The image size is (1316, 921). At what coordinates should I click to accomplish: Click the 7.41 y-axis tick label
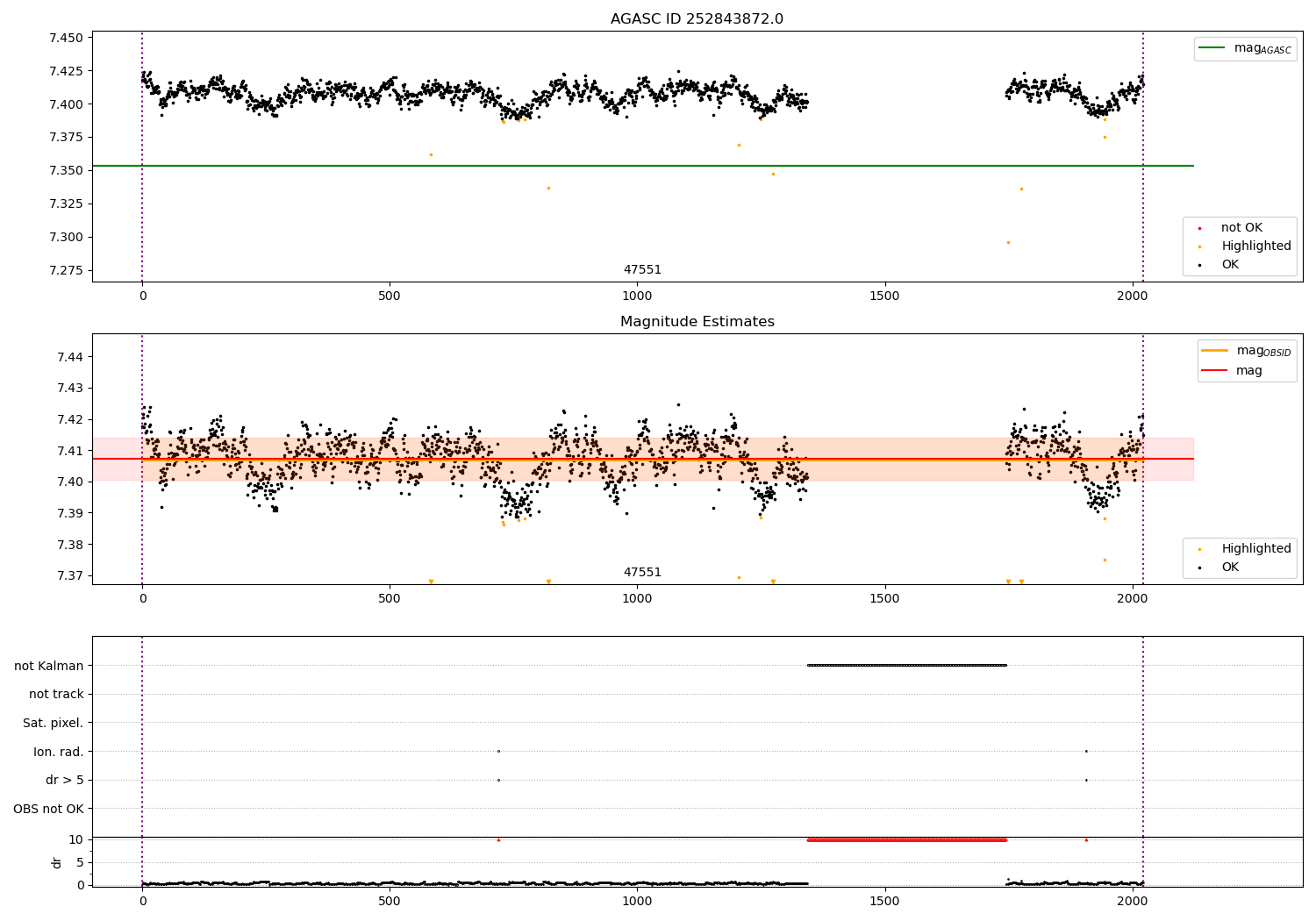click(69, 451)
